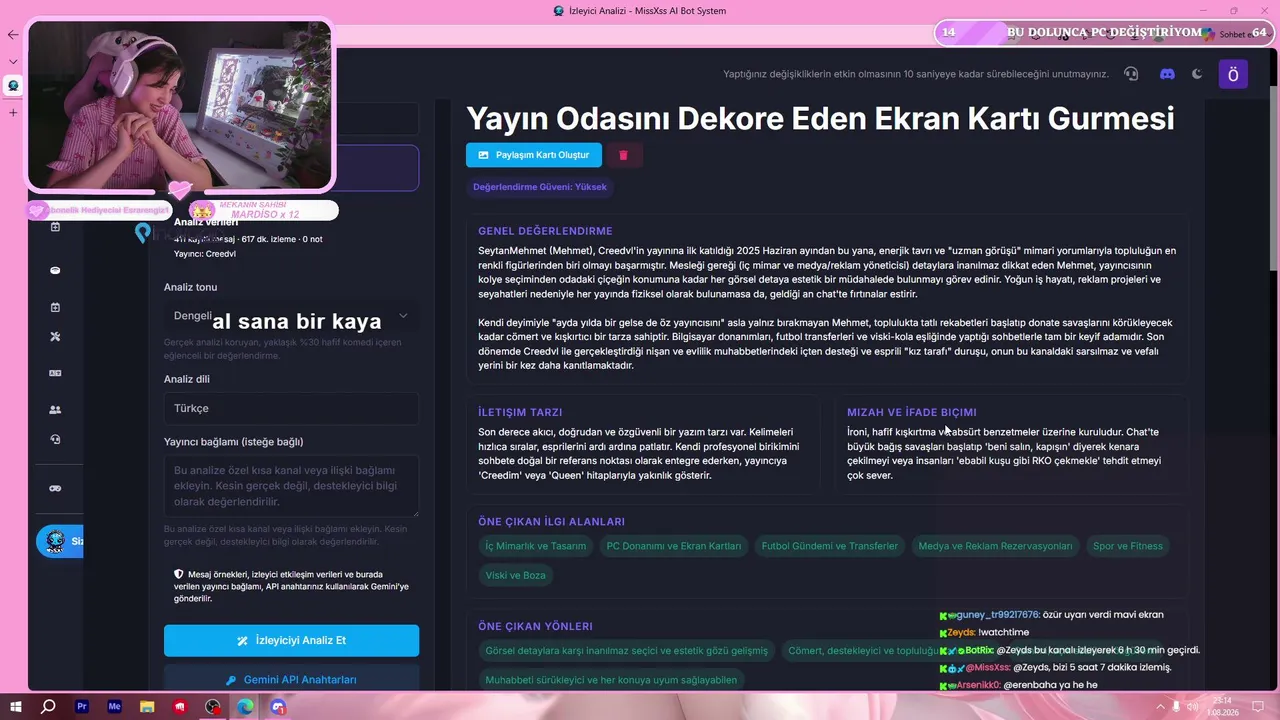Click the PC upgrade goal progress bar
1280x720 pixels.
[x=1104, y=33]
